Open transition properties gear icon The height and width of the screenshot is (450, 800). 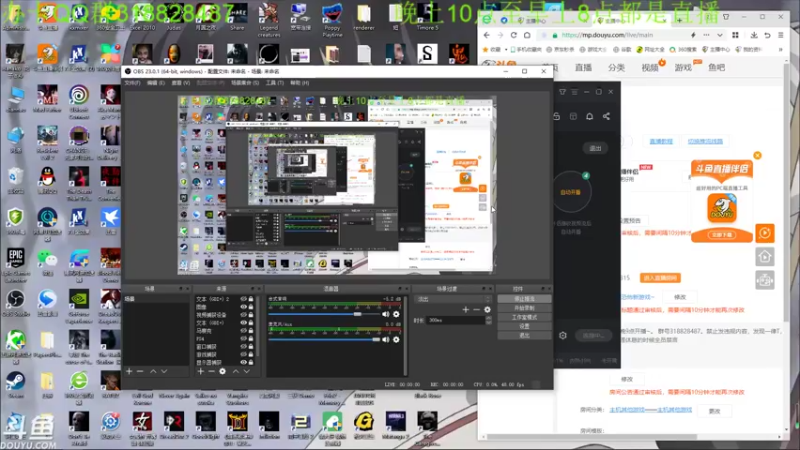(487, 310)
